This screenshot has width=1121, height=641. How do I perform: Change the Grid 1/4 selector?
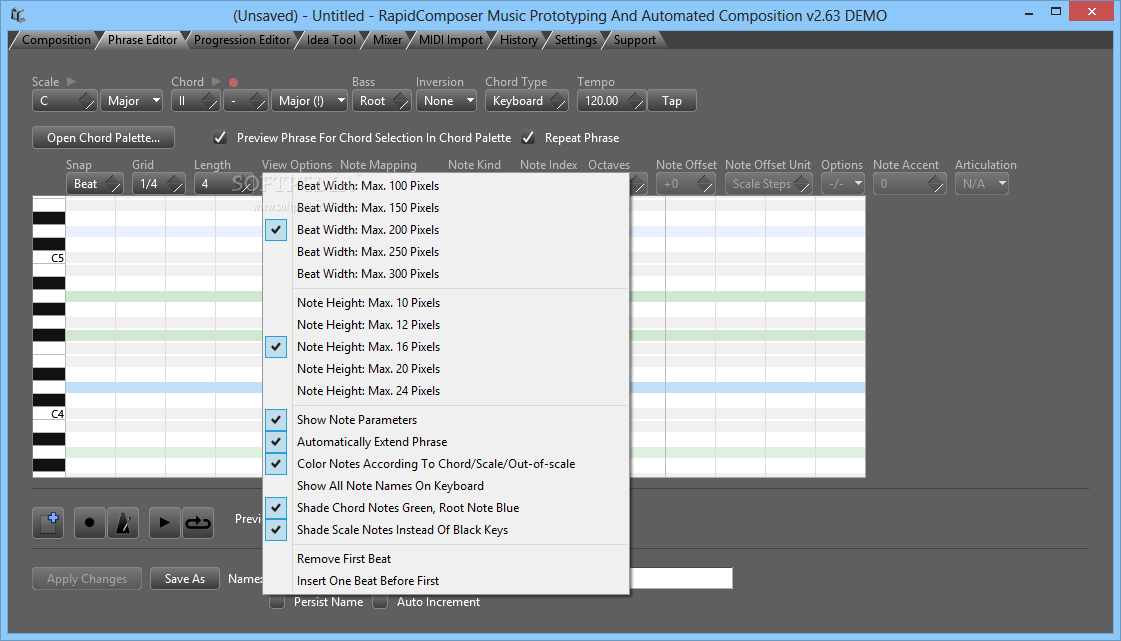[159, 184]
